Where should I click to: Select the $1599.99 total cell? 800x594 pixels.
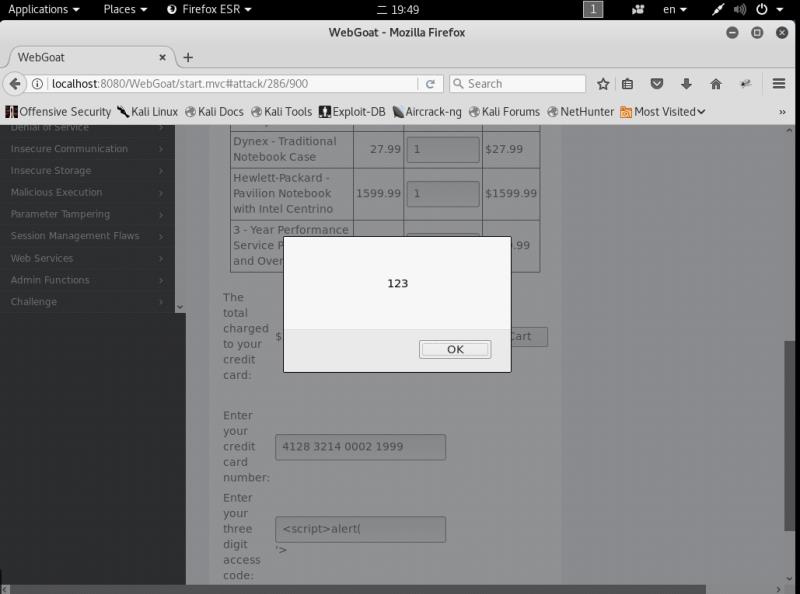(511, 194)
